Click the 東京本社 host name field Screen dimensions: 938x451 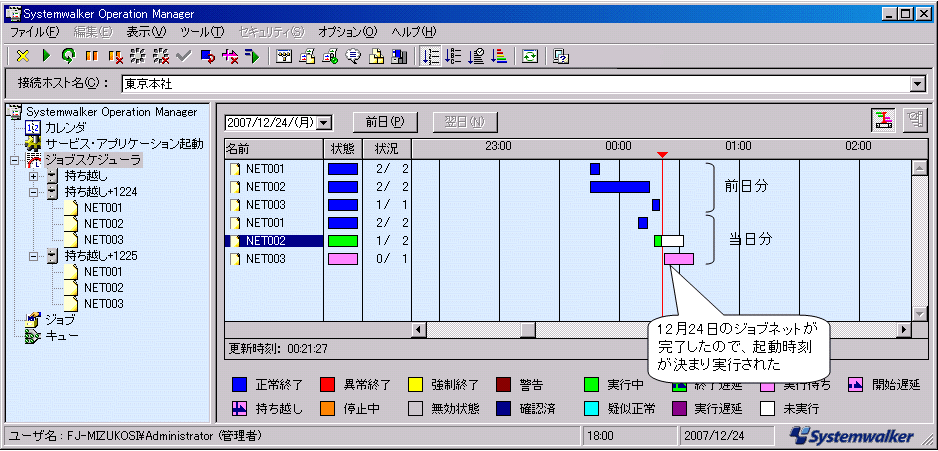(516, 84)
